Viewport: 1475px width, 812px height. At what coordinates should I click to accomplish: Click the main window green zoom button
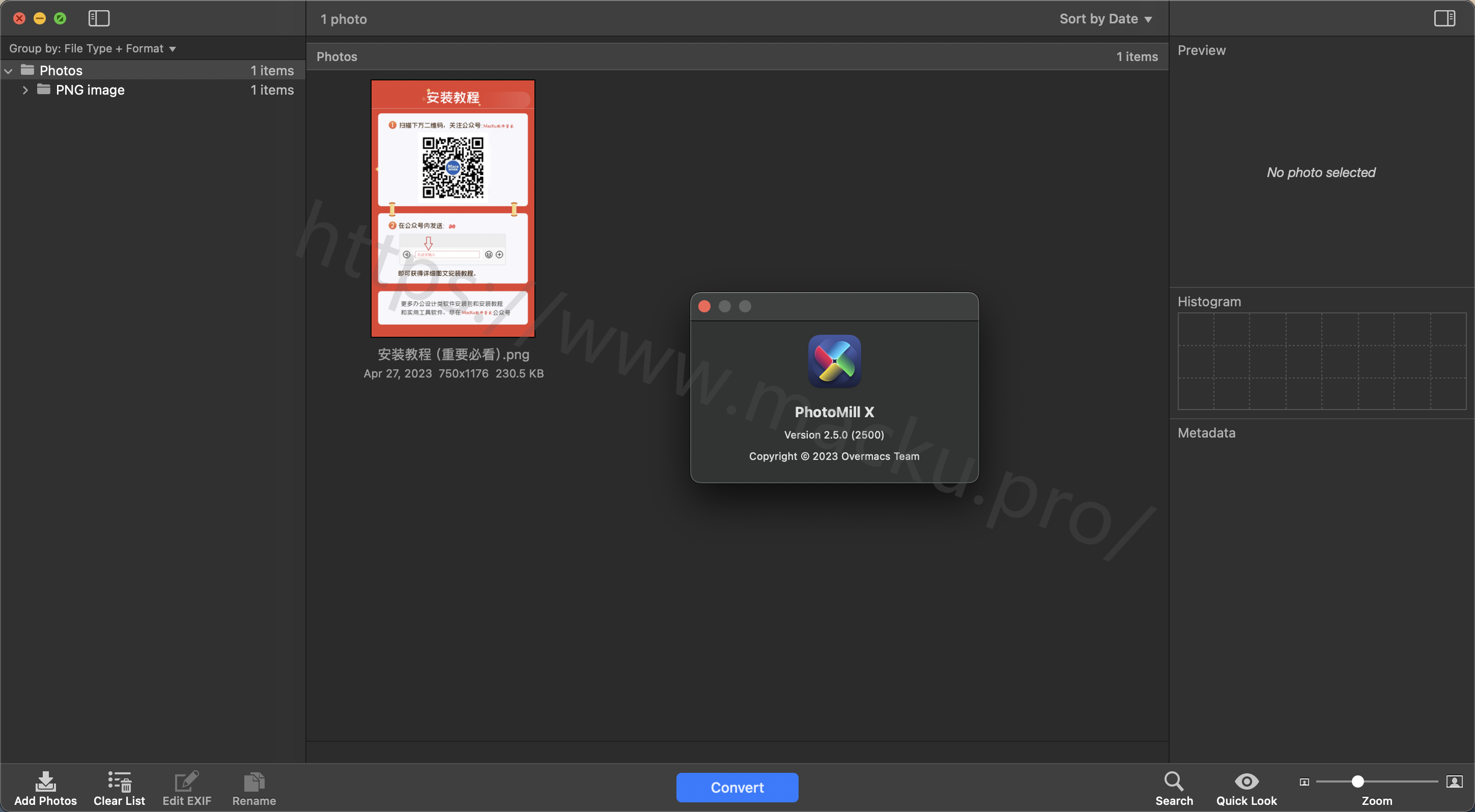point(60,18)
